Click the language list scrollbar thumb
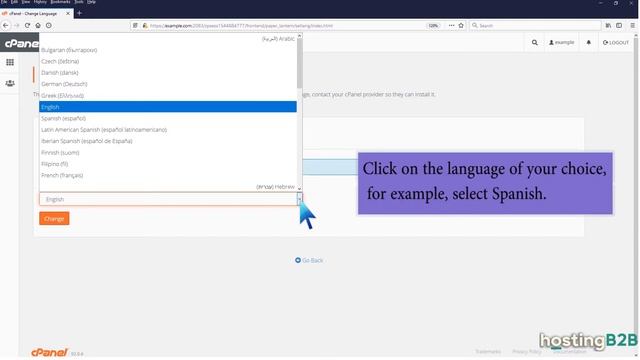Image resolution: width=640 pixels, height=360 pixels. (x=300, y=63)
